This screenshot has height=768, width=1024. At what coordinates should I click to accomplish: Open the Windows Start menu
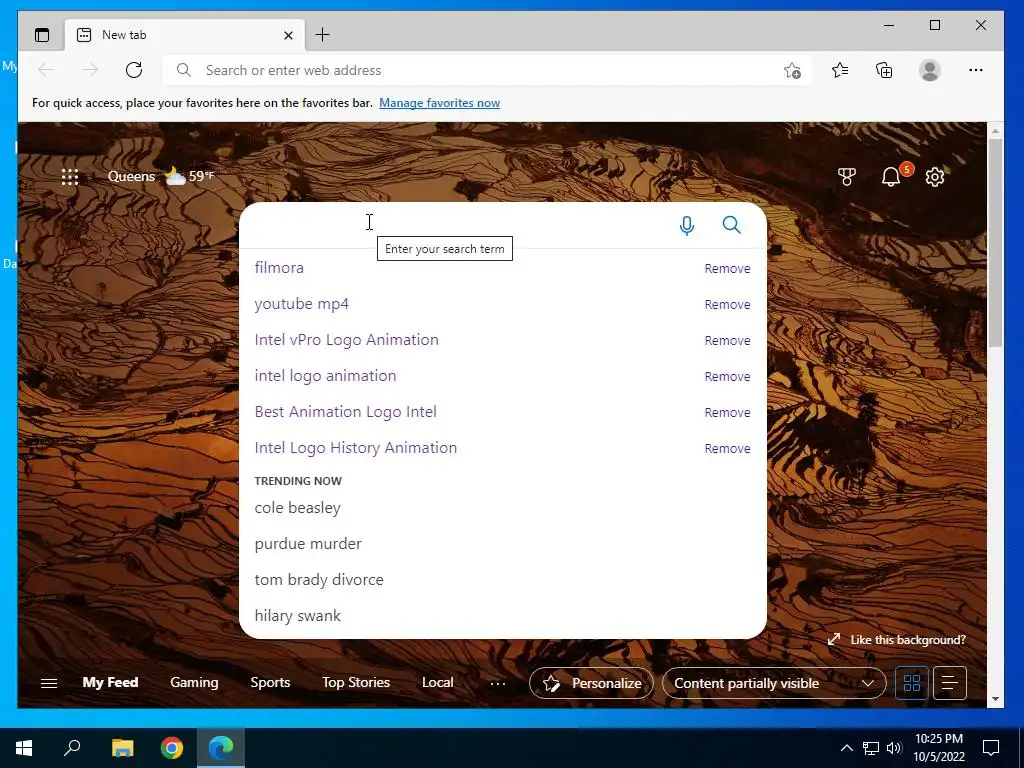click(x=24, y=748)
